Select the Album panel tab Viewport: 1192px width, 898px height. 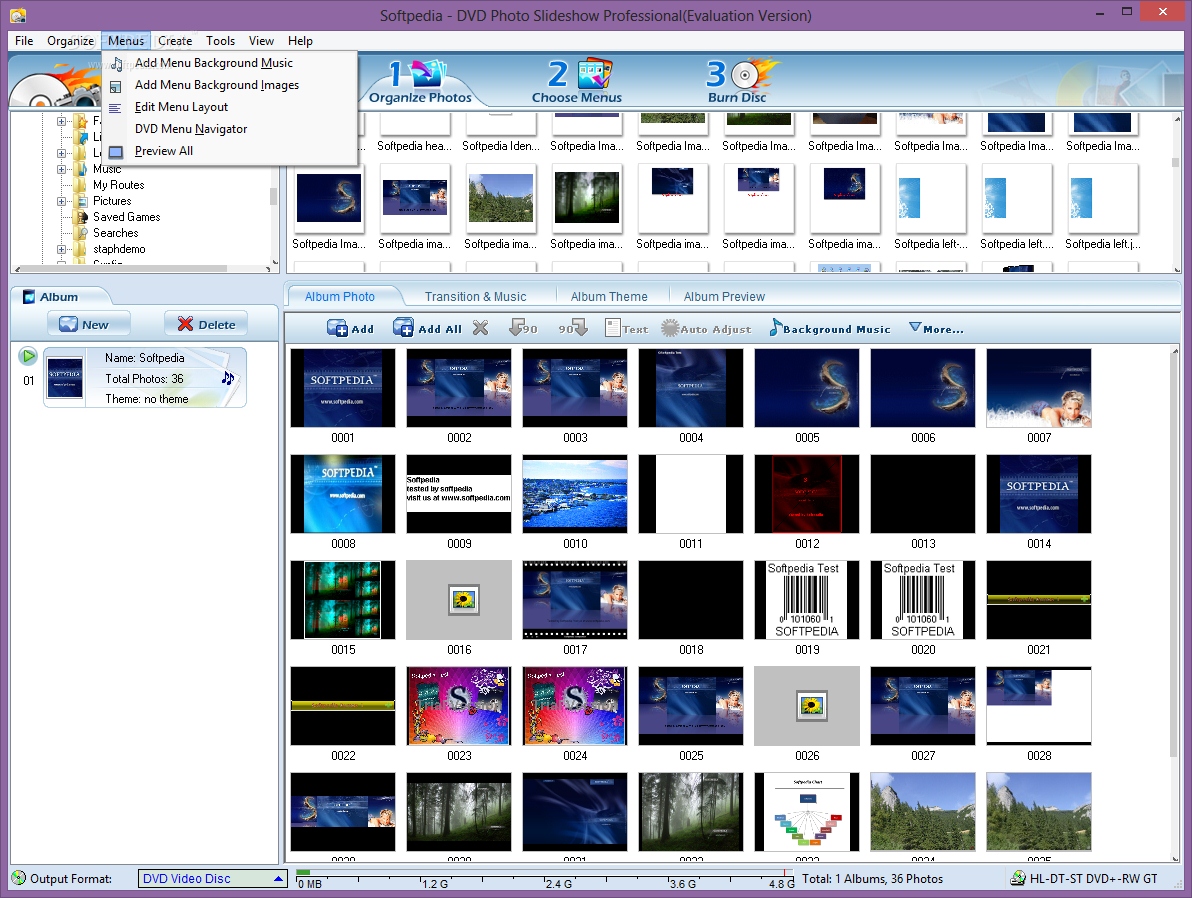click(x=59, y=297)
